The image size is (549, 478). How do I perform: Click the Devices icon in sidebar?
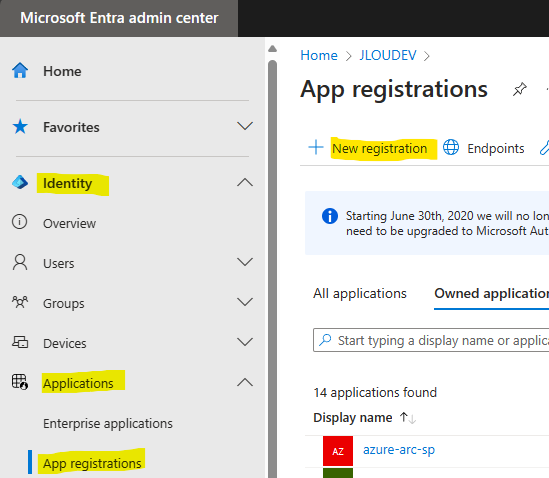(x=20, y=342)
